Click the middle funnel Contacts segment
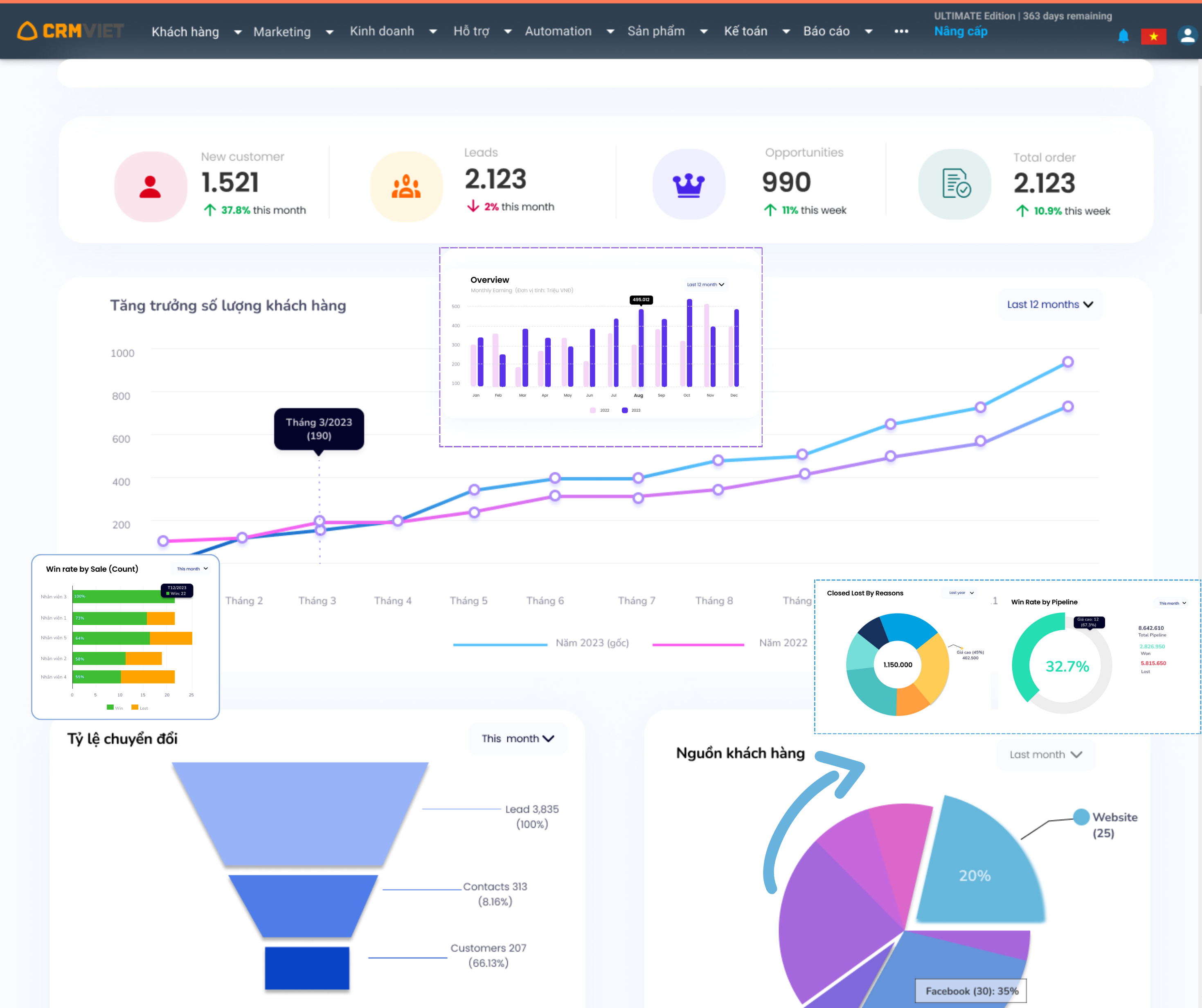 tap(303, 906)
